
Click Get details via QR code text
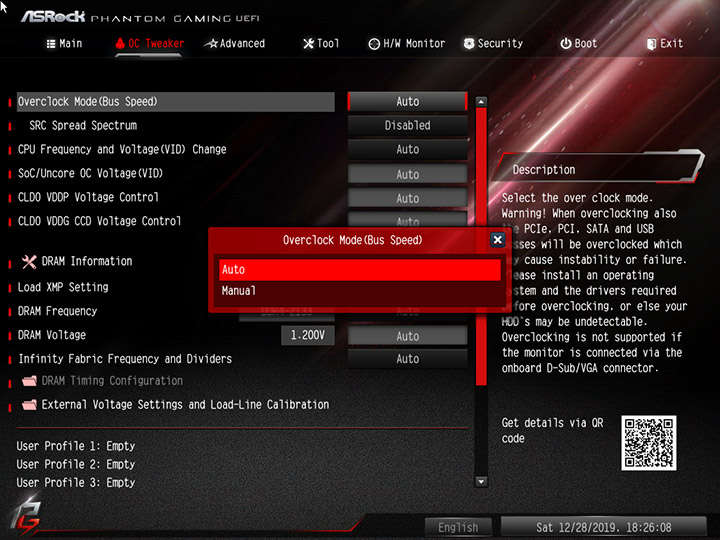552,430
